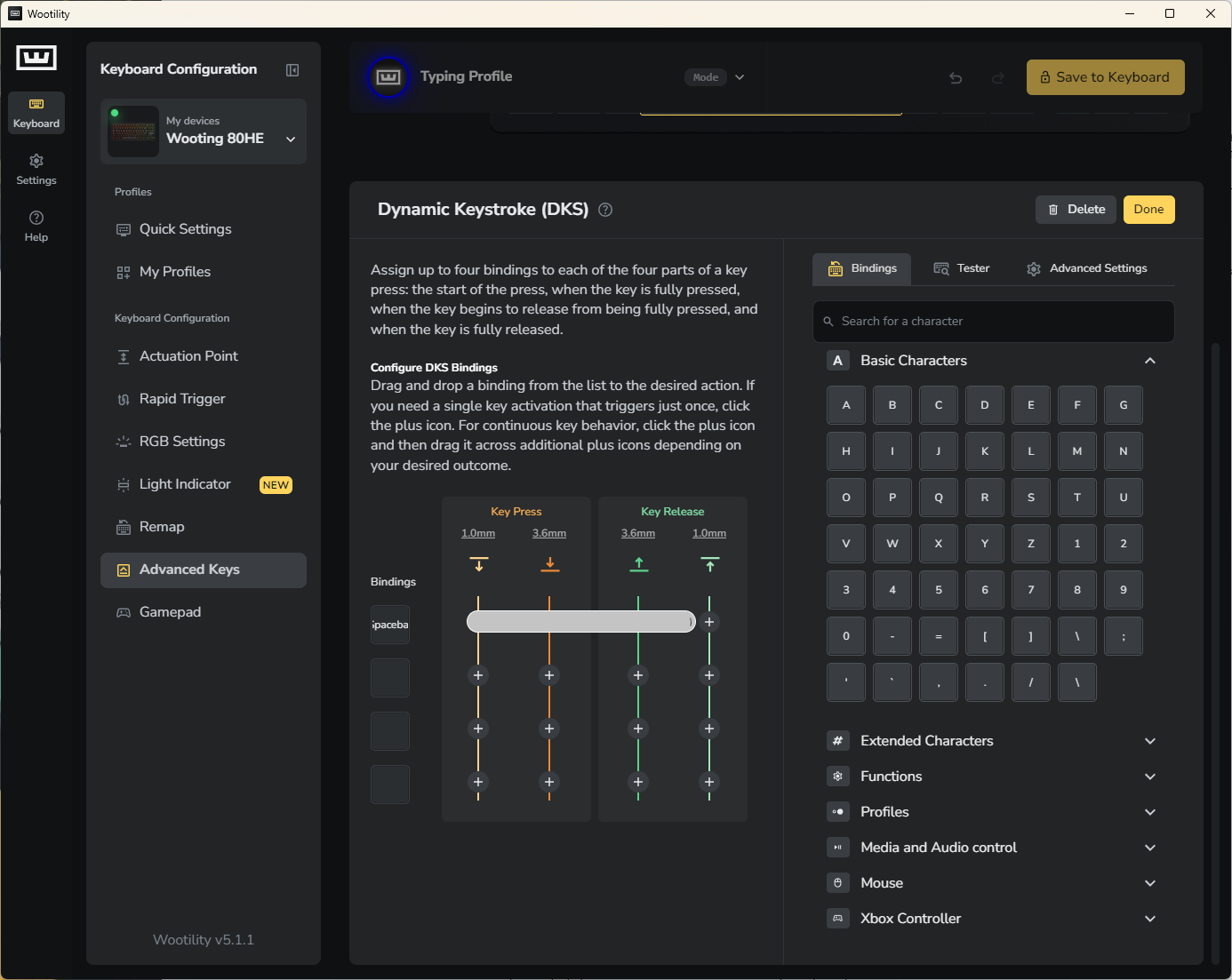Open Help from the left rail

click(x=36, y=226)
